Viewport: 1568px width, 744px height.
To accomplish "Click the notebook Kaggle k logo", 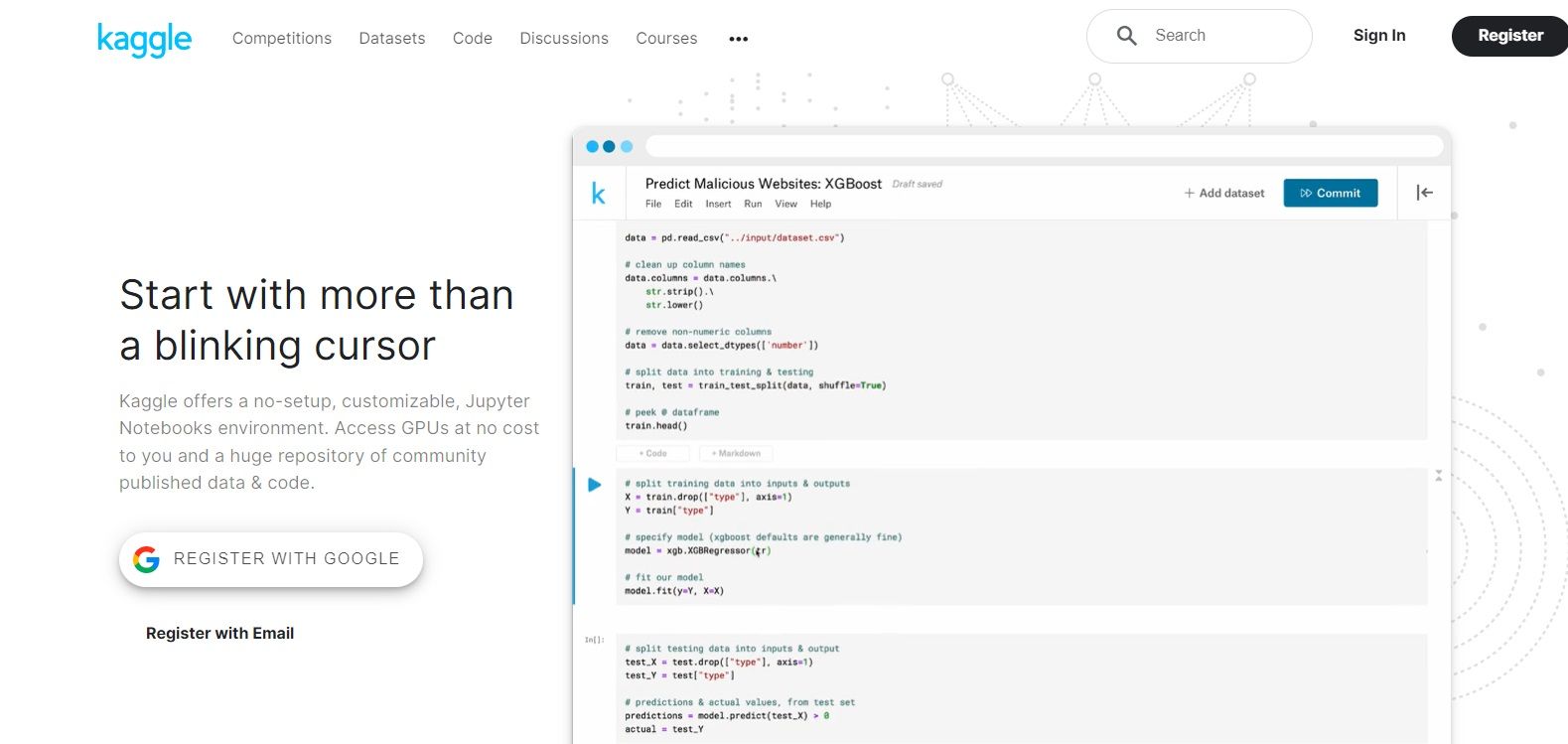I will 598,194.
